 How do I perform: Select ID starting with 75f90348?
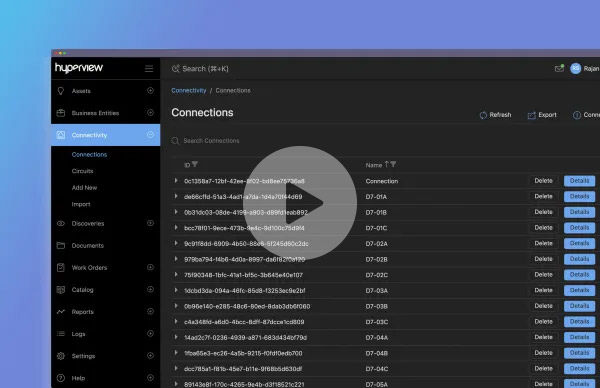click(x=243, y=275)
